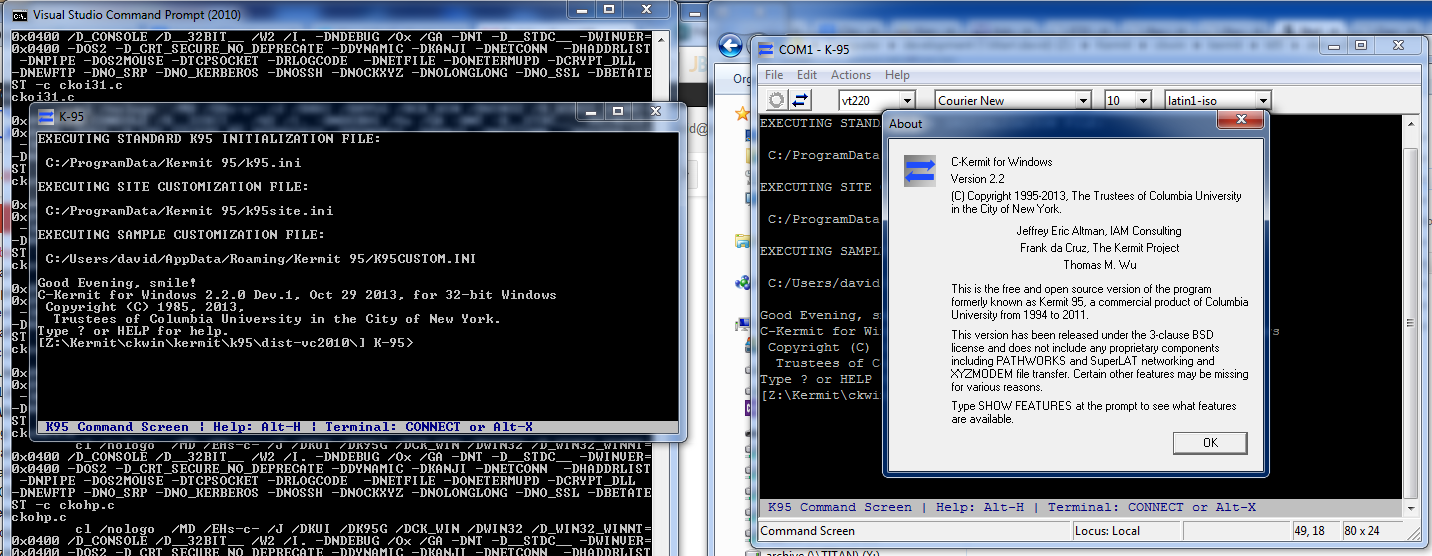
Task: Click 'Thomas M. Wu' credit in About dialog
Action: click(x=1099, y=265)
